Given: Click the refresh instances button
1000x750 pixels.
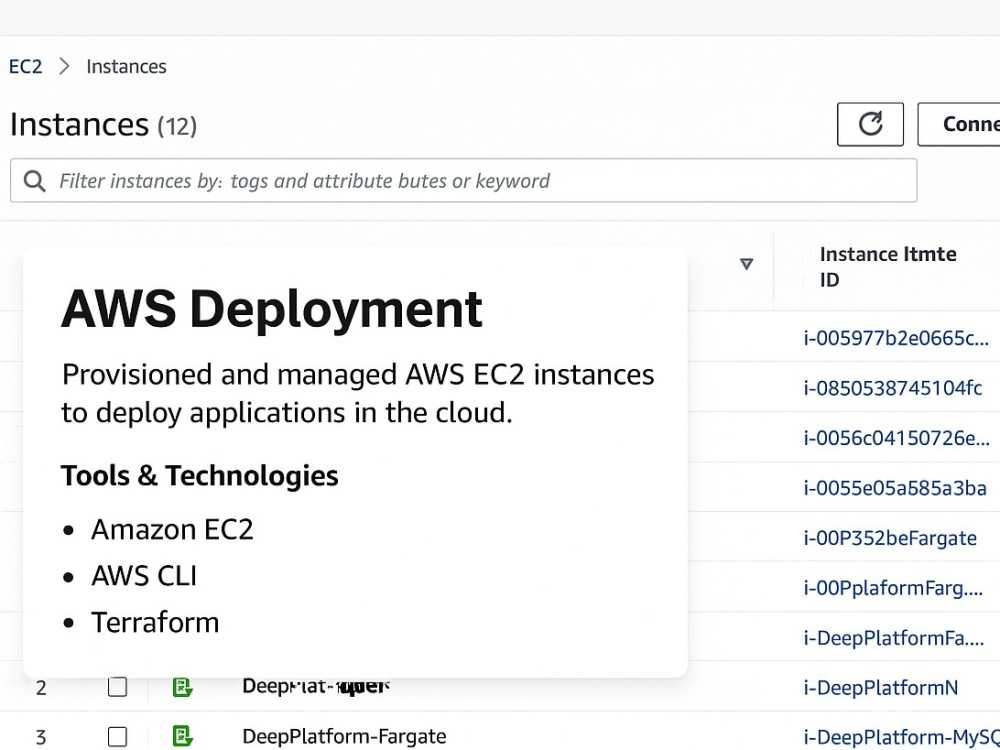Looking at the screenshot, I should (x=870, y=124).
